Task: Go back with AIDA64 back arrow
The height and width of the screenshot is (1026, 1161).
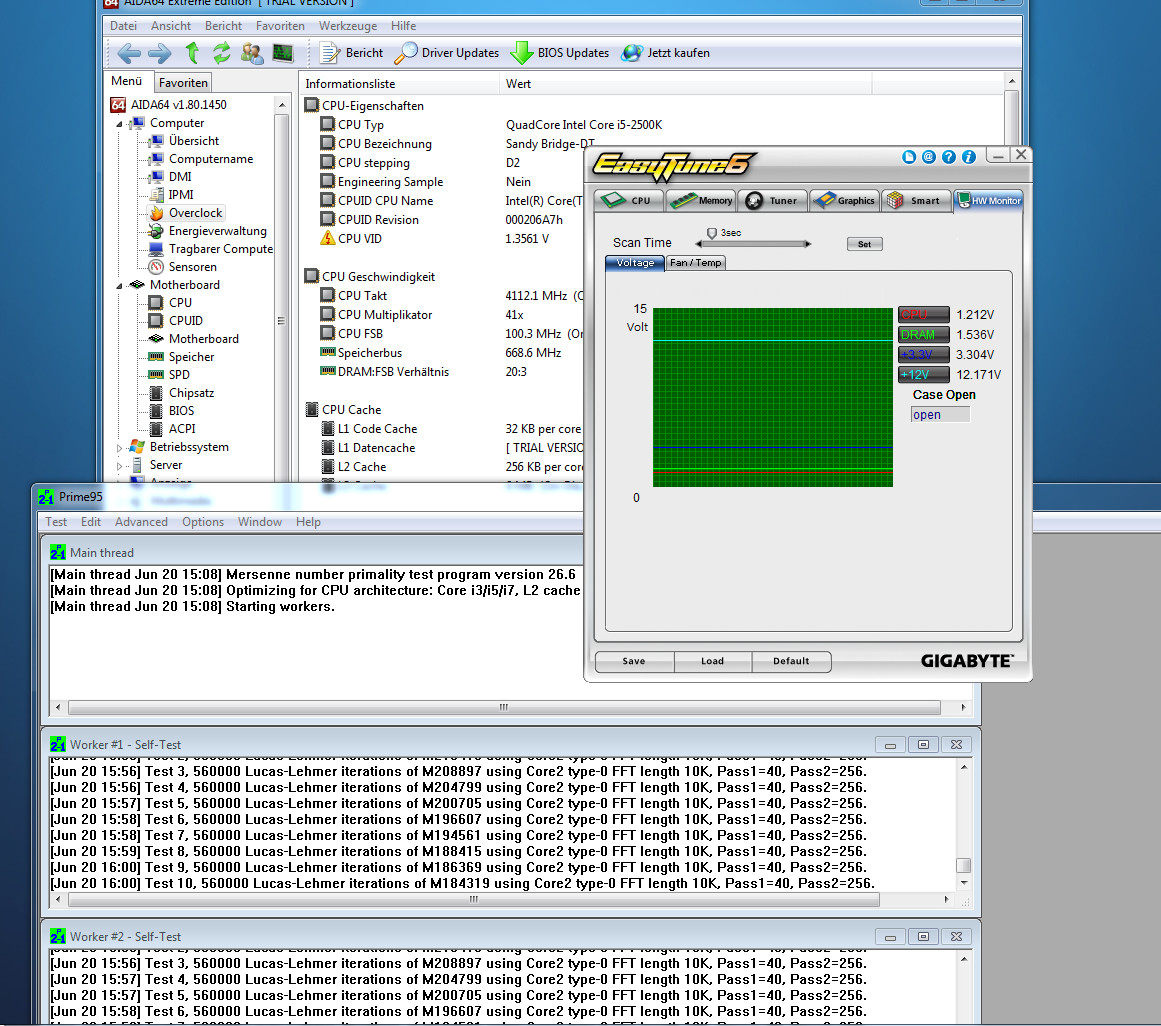Action: point(129,53)
